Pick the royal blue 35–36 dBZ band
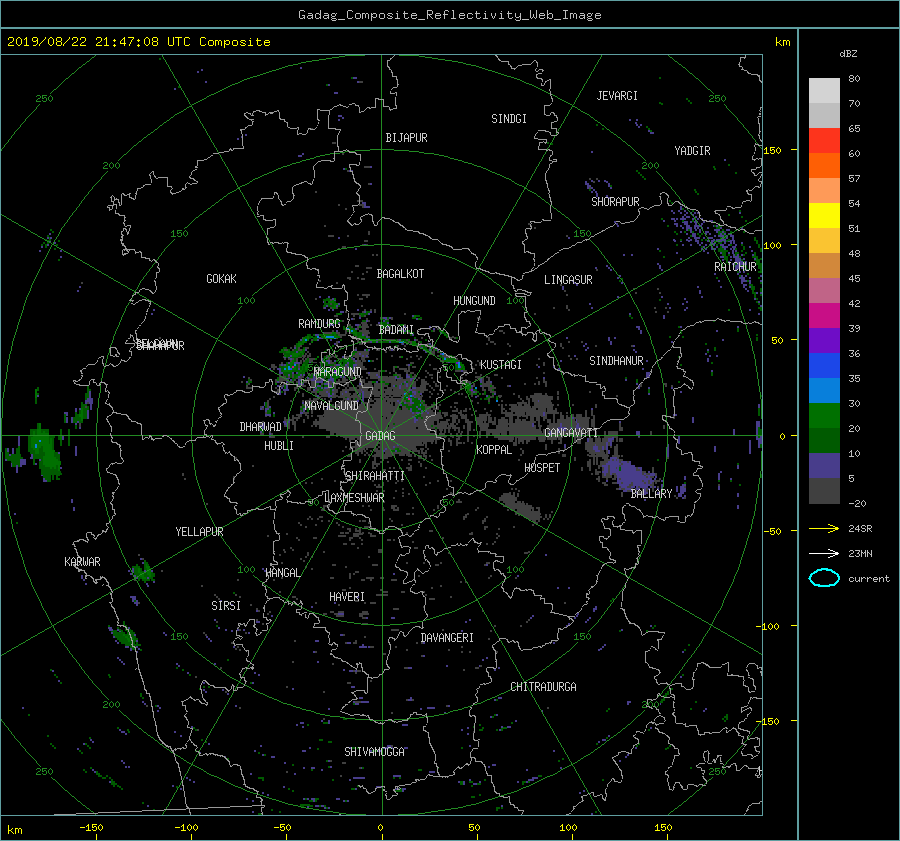900x841 pixels. click(824, 365)
